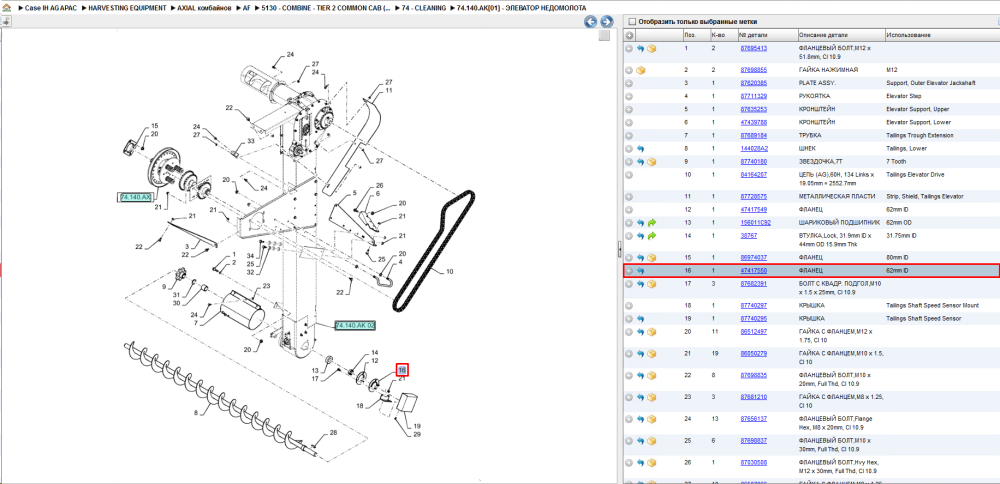Select callout 10 beside the chain in diagram
The image size is (1000, 484).
tap(450, 272)
